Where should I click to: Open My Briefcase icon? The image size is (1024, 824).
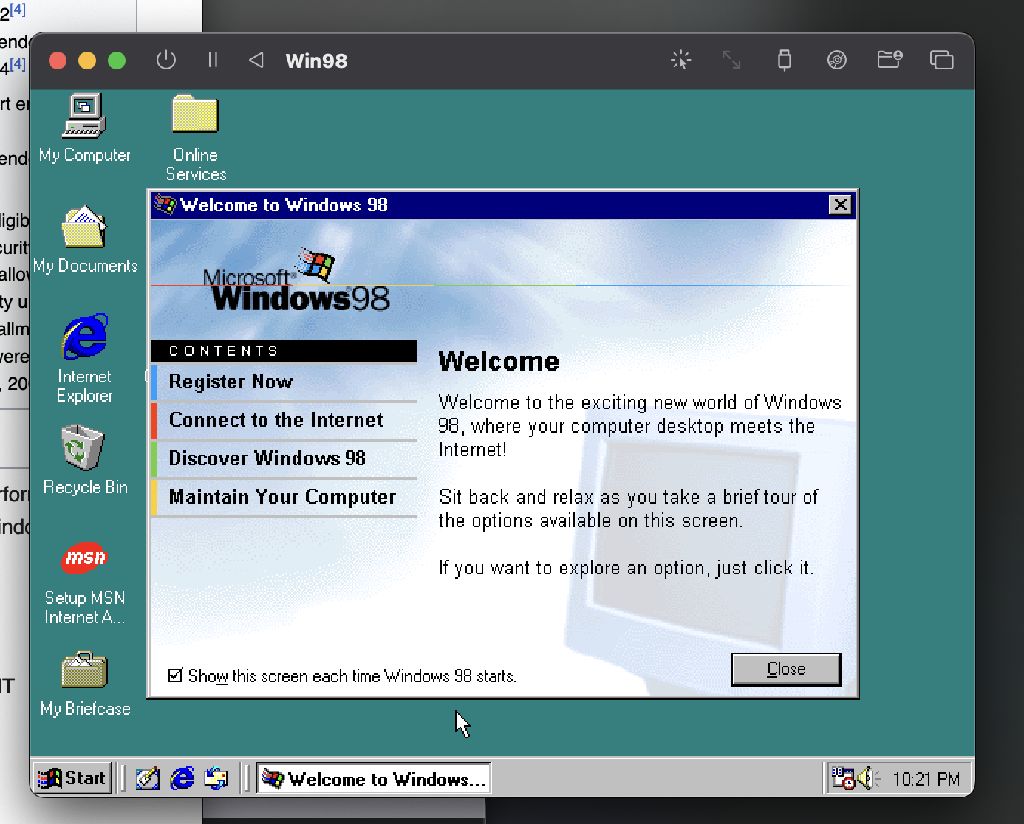[x=84, y=671]
